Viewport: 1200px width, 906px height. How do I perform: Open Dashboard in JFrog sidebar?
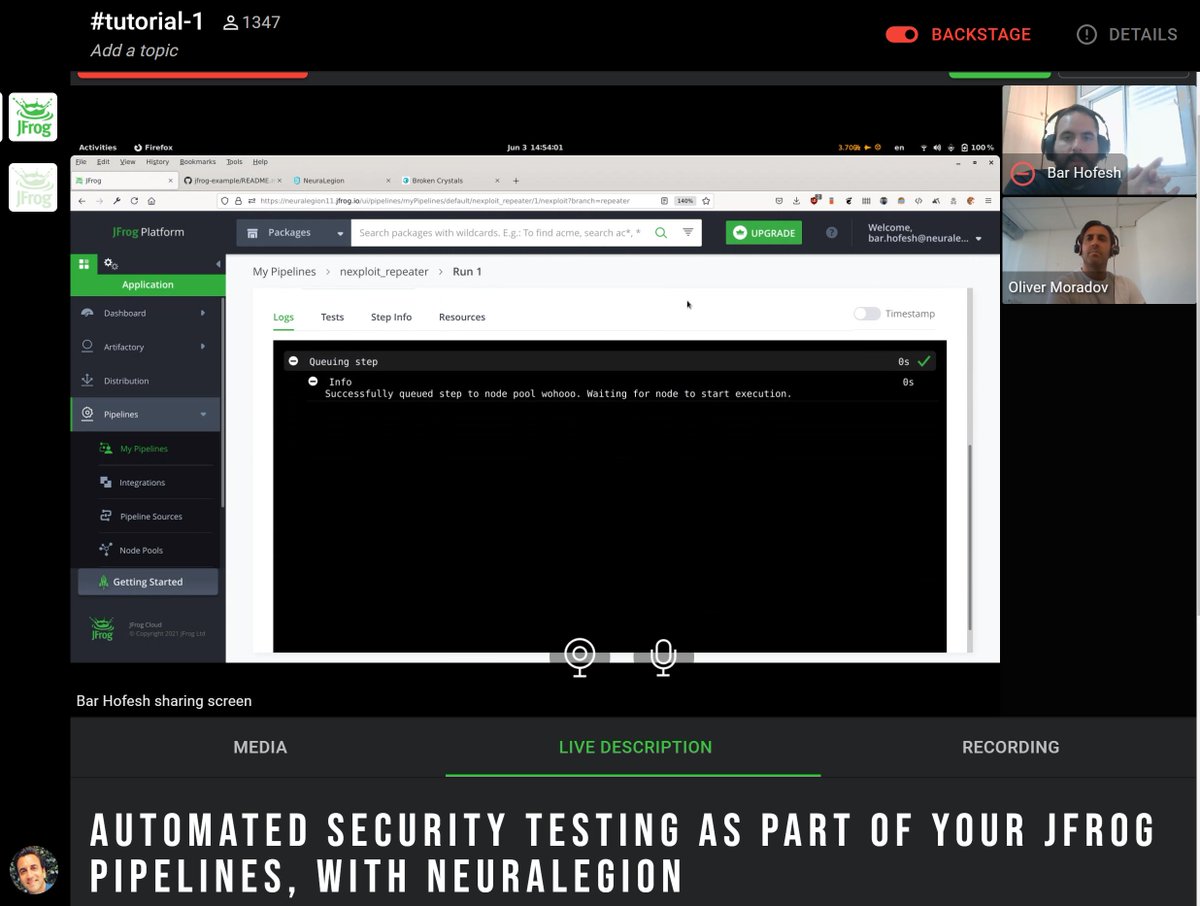[124, 313]
